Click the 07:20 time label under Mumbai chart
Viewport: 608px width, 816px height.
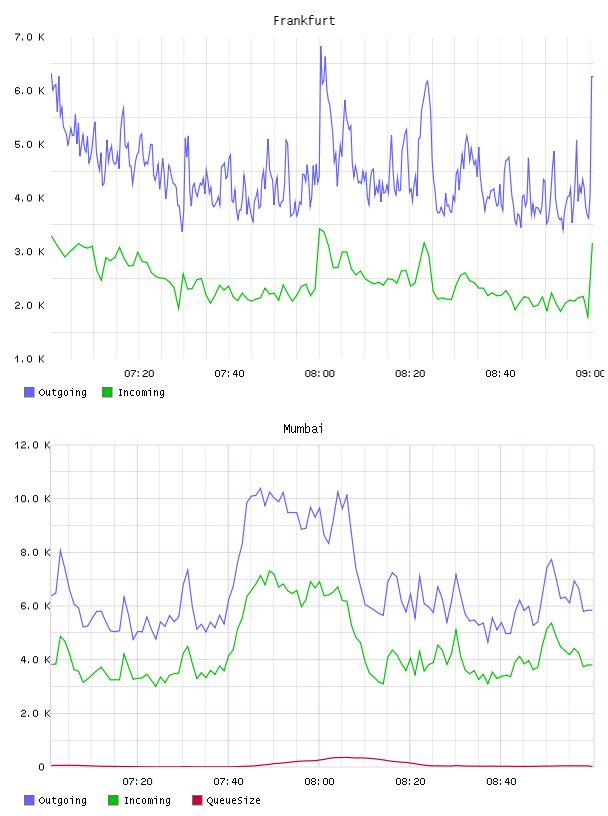pos(137,782)
